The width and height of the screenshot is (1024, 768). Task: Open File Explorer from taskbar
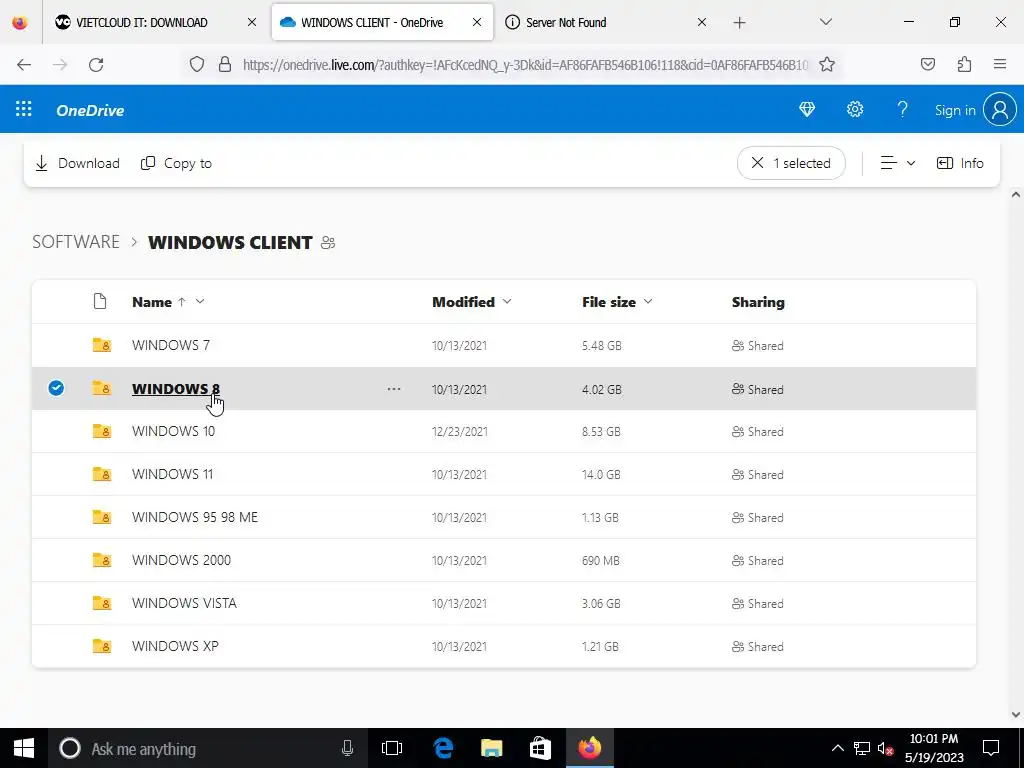(492, 748)
